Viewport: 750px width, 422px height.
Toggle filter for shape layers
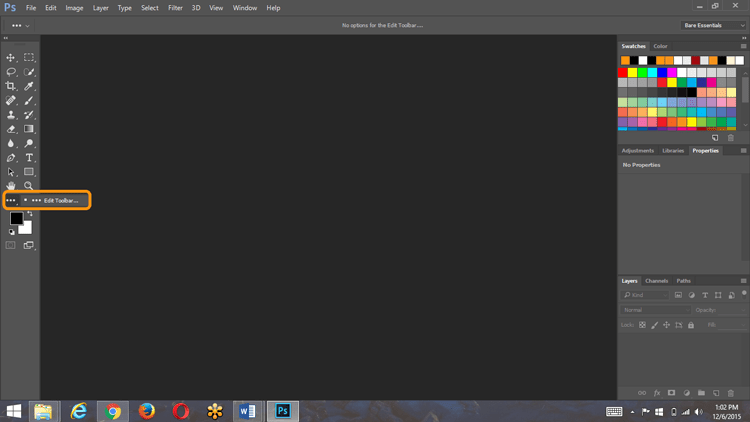(718, 295)
